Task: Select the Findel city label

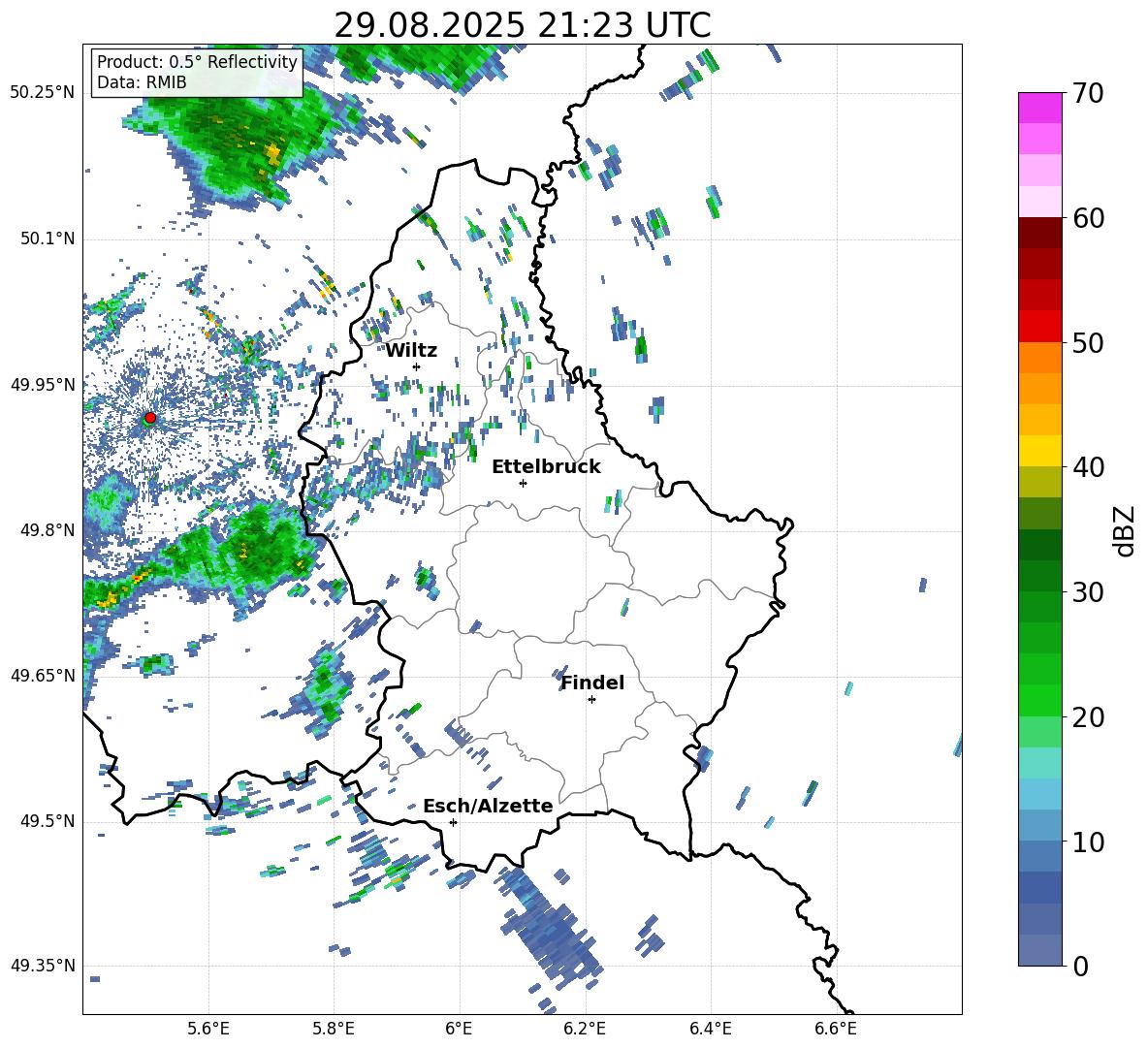Action: pos(592,683)
